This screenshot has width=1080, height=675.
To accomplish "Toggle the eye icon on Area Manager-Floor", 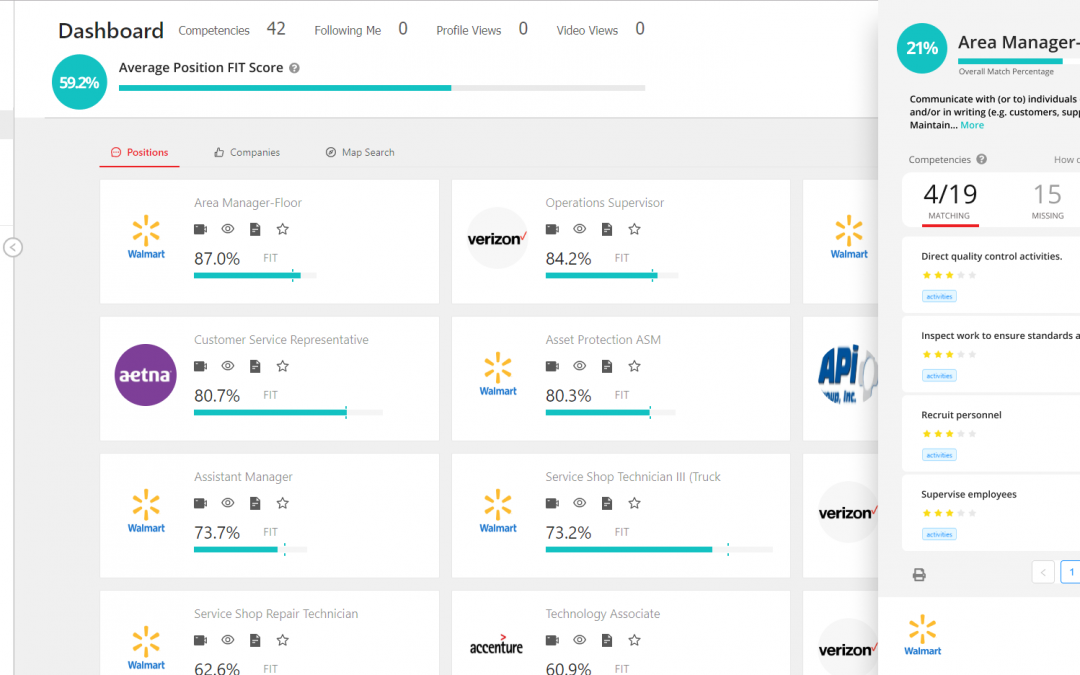I will click(x=228, y=229).
